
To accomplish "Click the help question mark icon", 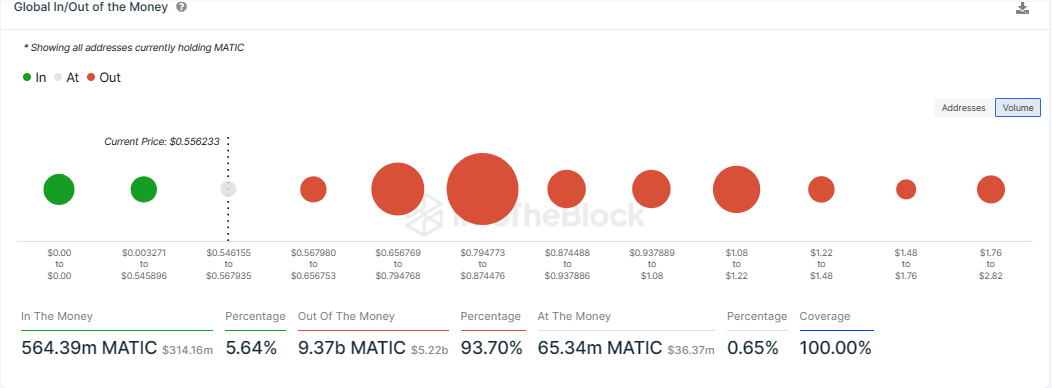I will point(181,7).
